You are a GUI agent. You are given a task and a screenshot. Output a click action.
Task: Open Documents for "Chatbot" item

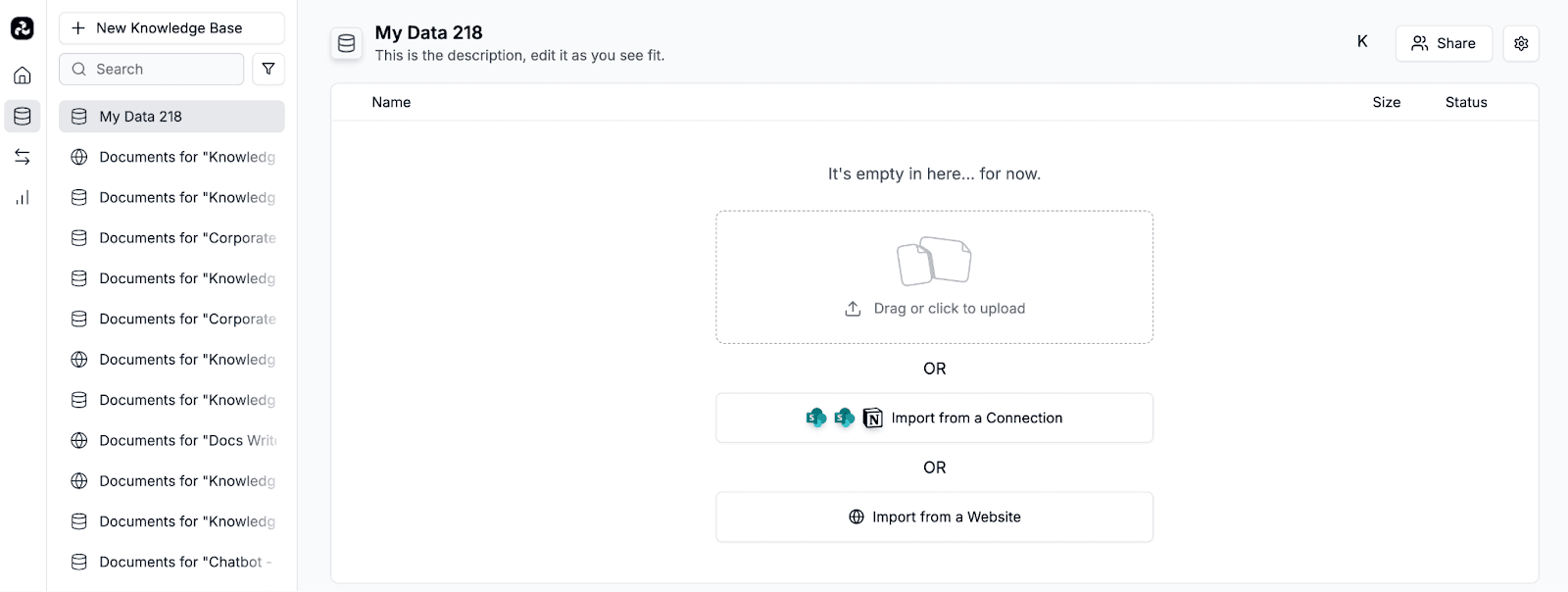pos(171,562)
